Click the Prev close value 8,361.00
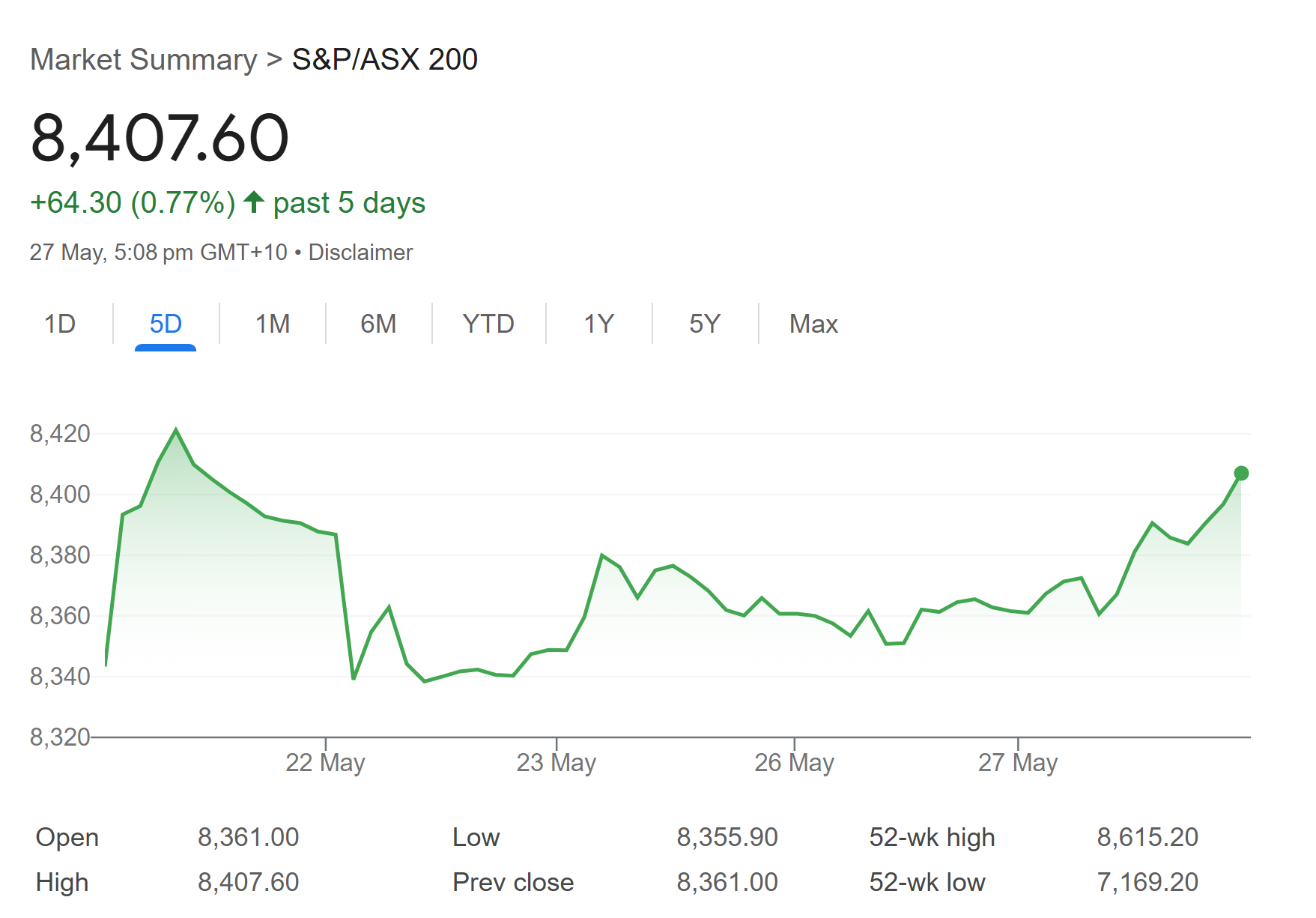The image size is (1316, 918). (727, 882)
